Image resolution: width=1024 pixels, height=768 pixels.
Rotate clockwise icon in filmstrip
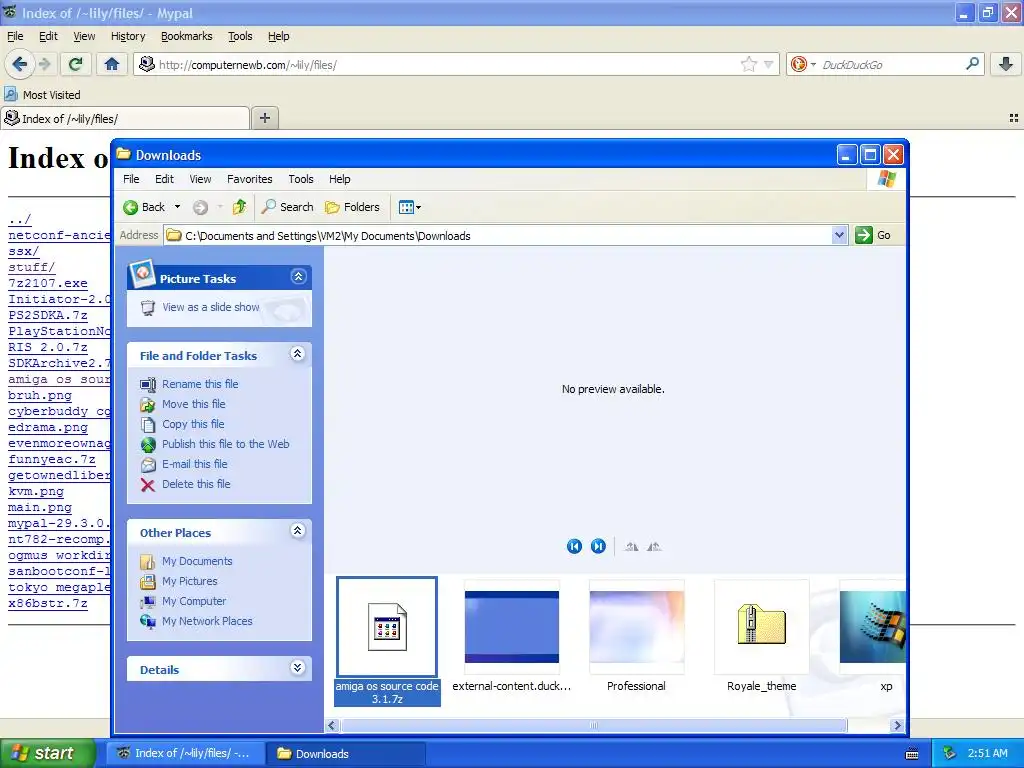click(631, 547)
